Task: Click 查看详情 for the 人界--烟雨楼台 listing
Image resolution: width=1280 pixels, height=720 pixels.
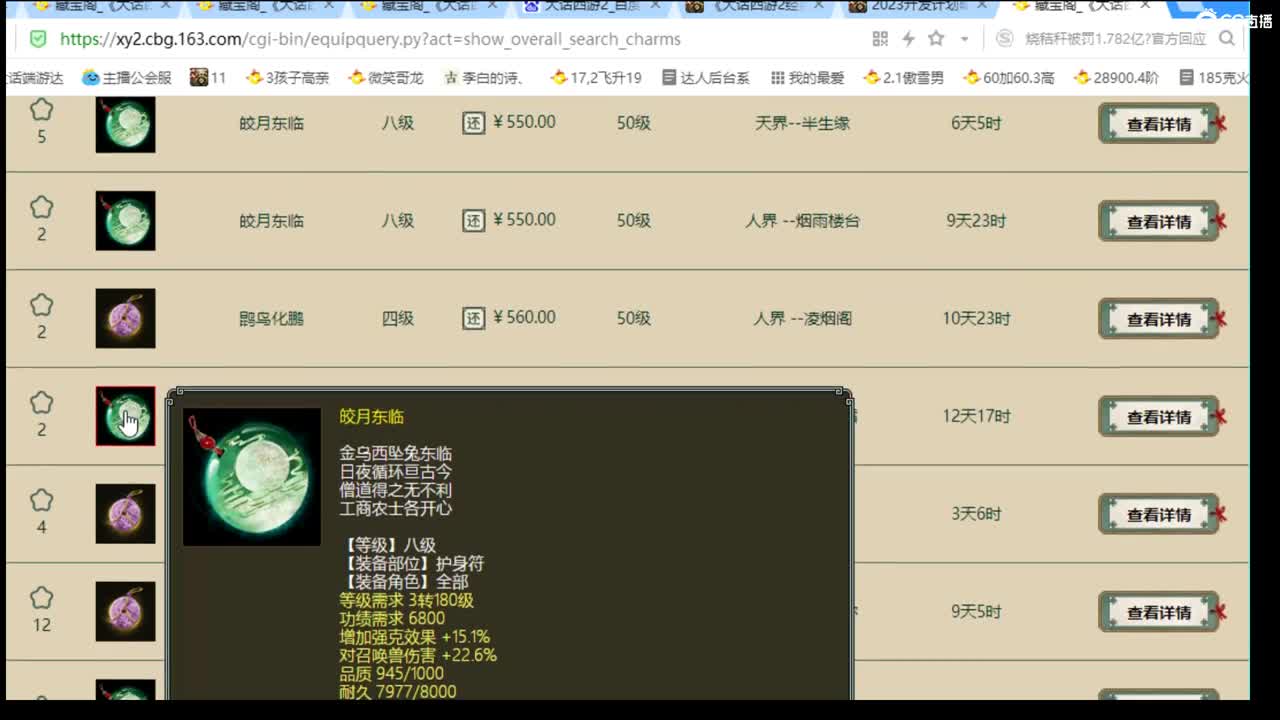Action: point(1159,221)
